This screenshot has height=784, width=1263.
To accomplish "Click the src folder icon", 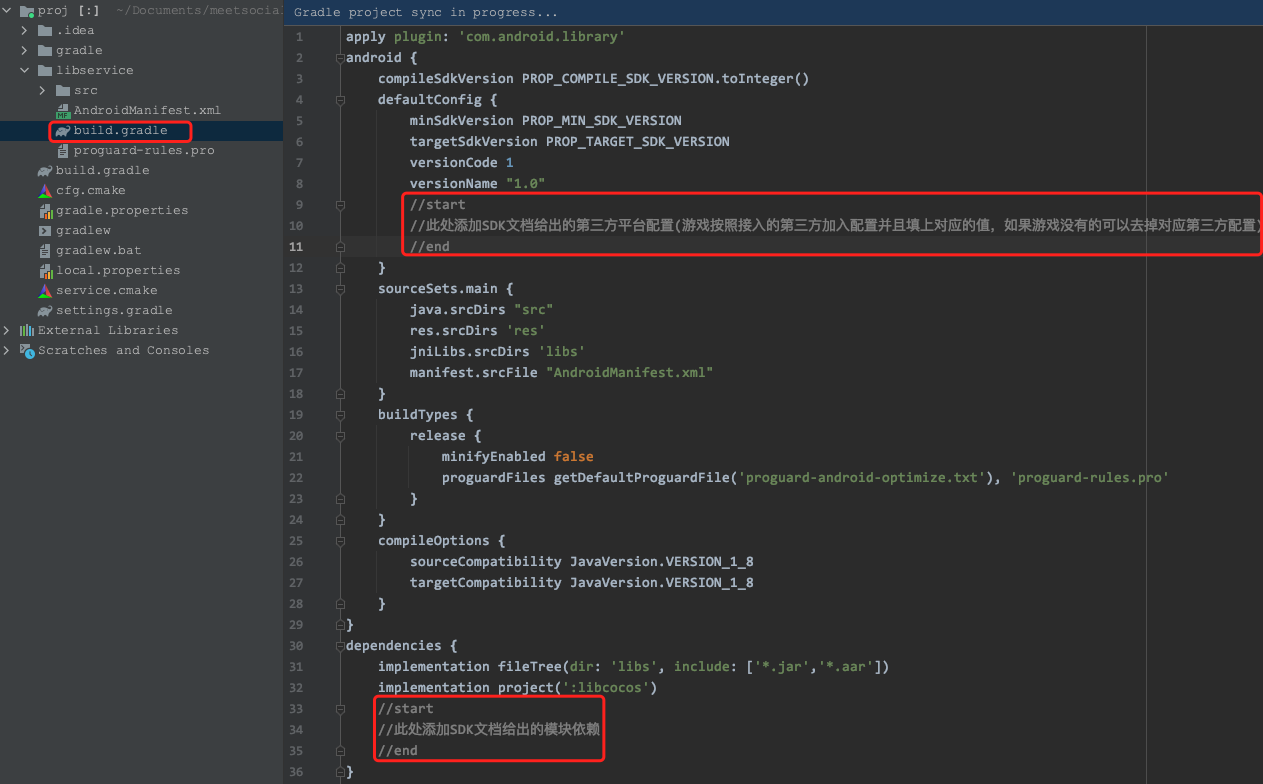I will [63, 90].
